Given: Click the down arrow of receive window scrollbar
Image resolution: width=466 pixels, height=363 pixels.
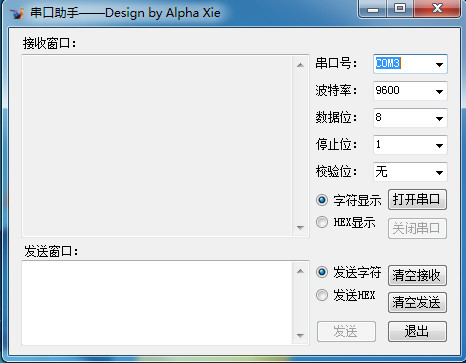Looking at the screenshot, I should coord(300,228).
